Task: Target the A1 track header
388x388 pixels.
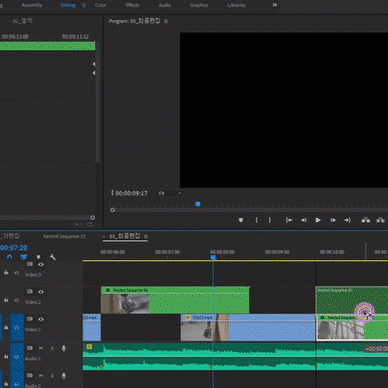Action: 17,356
